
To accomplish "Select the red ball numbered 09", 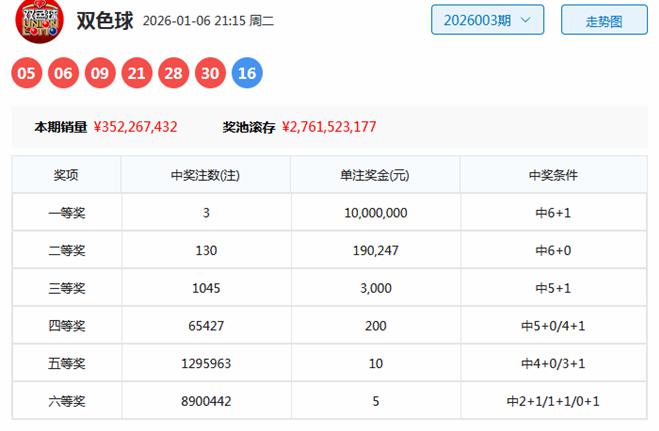I will 100,72.
